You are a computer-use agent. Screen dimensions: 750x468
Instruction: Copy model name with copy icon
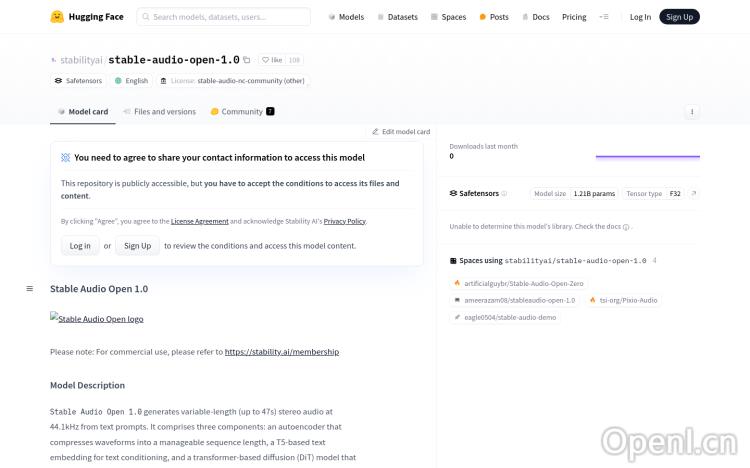(x=247, y=60)
